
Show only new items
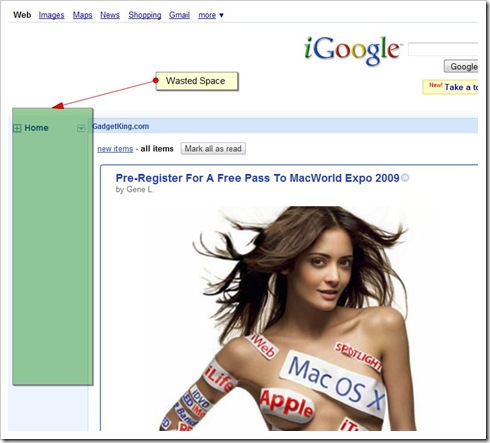tap(115, 149)
